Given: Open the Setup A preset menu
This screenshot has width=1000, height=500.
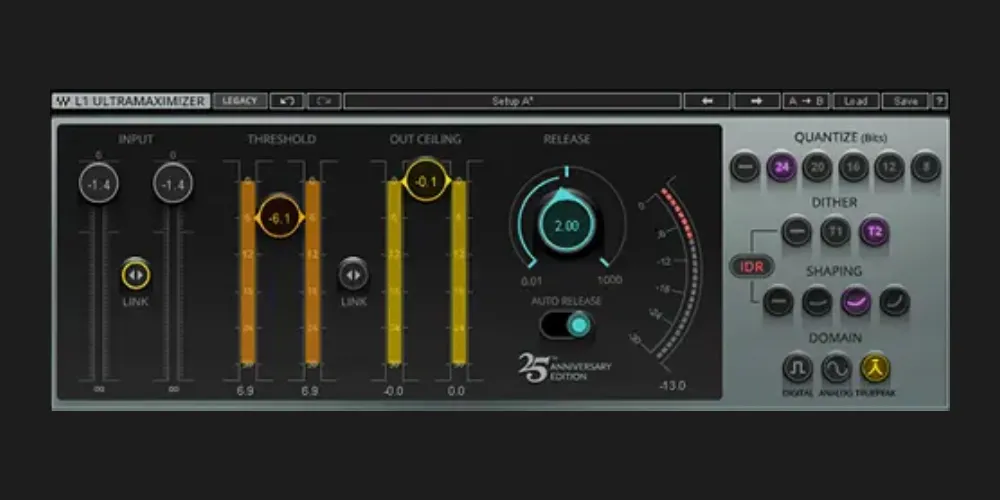Looking at the screenshot, I should (513, 101).
